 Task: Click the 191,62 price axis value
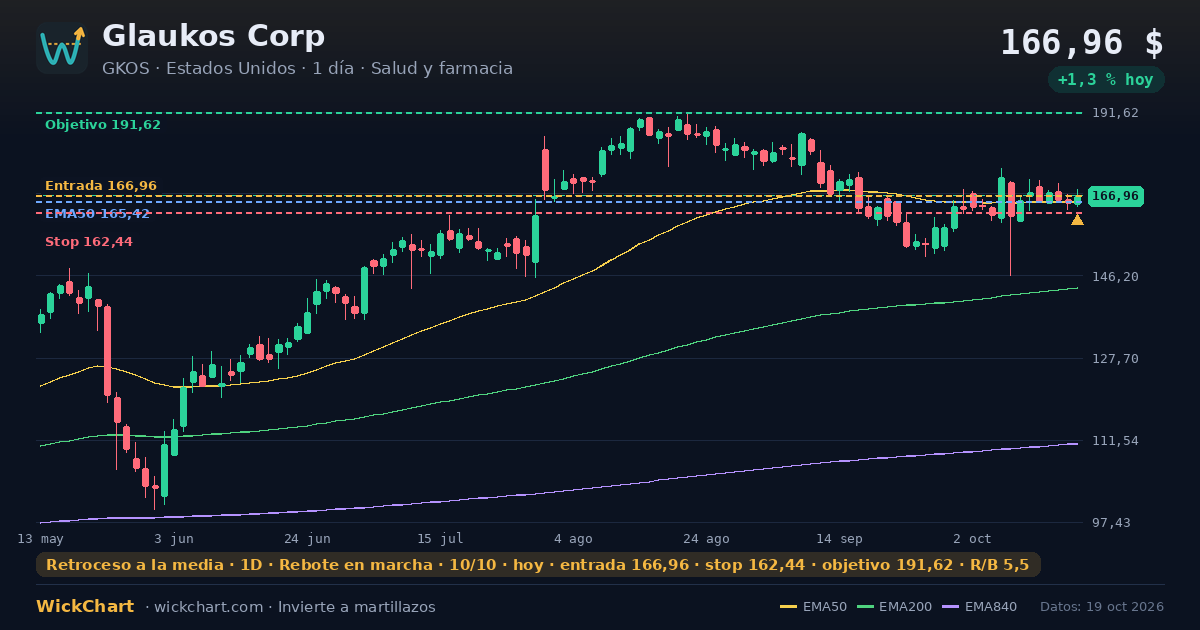click(1115, 113)
